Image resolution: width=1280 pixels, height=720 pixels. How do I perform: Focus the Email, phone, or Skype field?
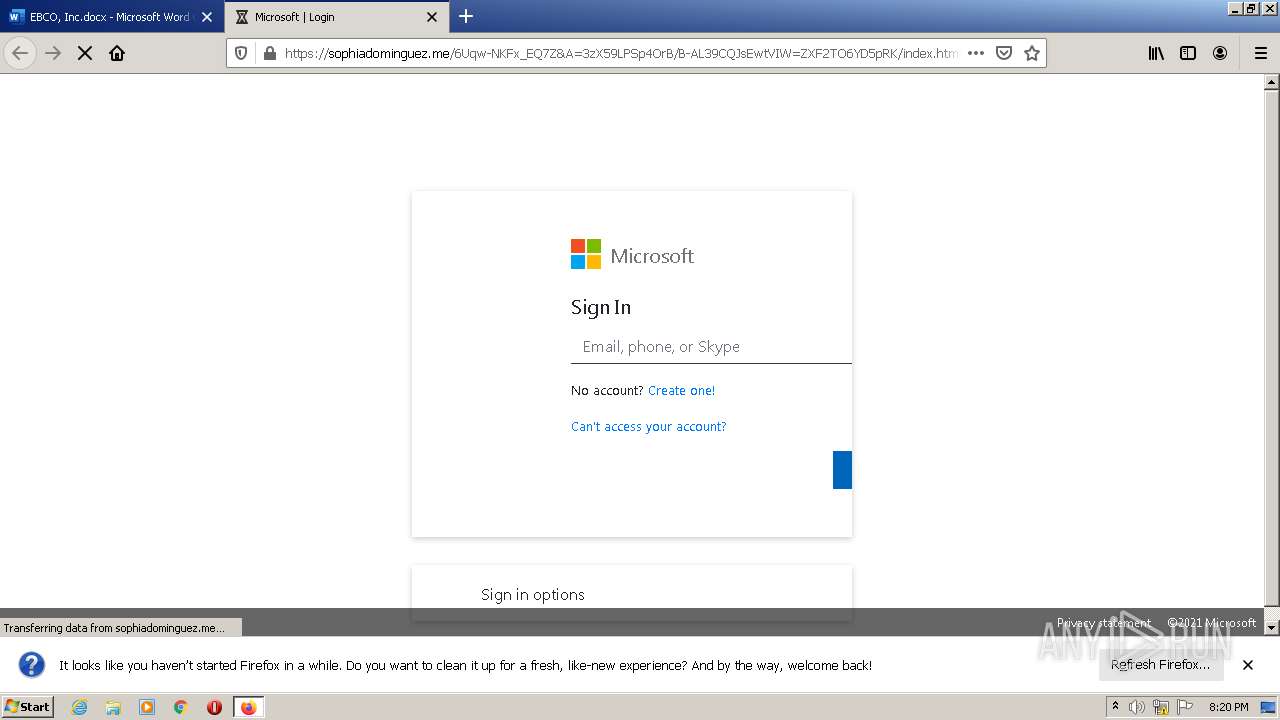pyautogui.click(x=711, y=347)
